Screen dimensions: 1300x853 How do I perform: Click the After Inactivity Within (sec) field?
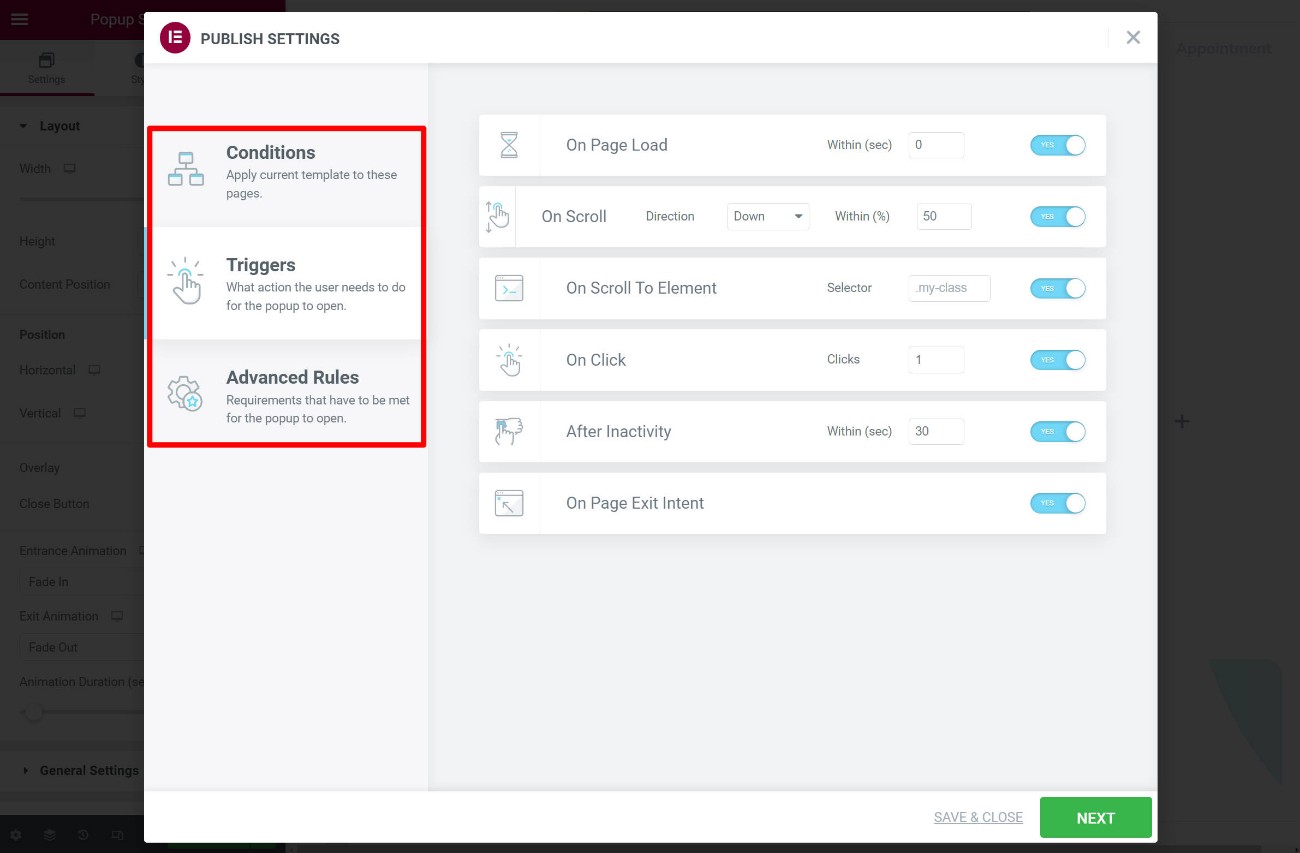point(936,432)
